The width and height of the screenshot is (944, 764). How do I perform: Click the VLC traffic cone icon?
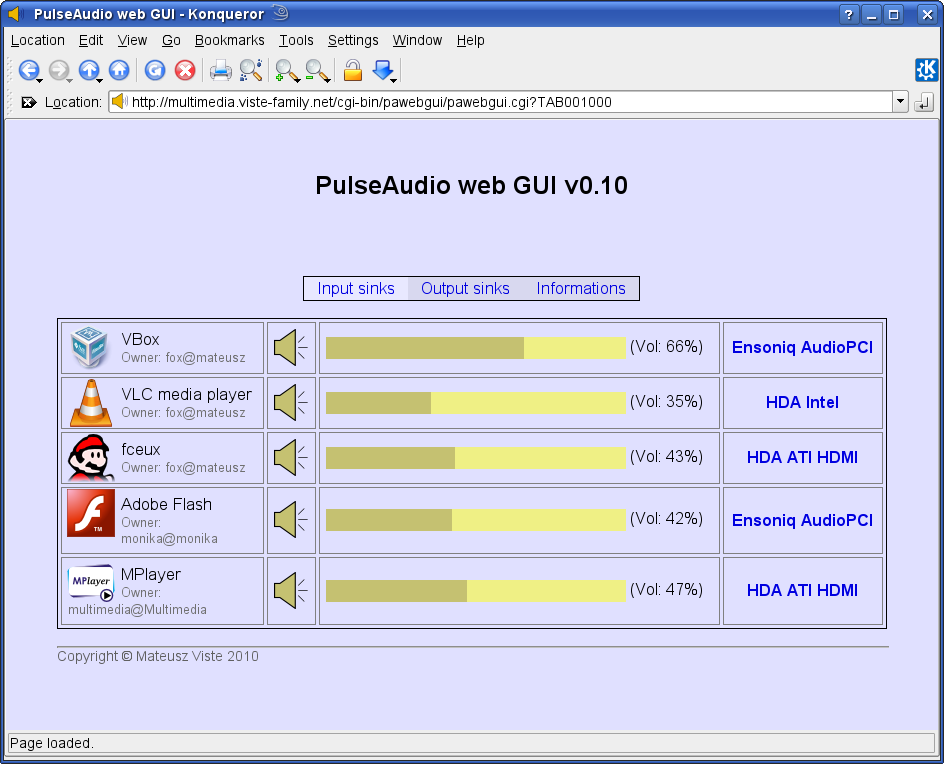coord(91,403)
